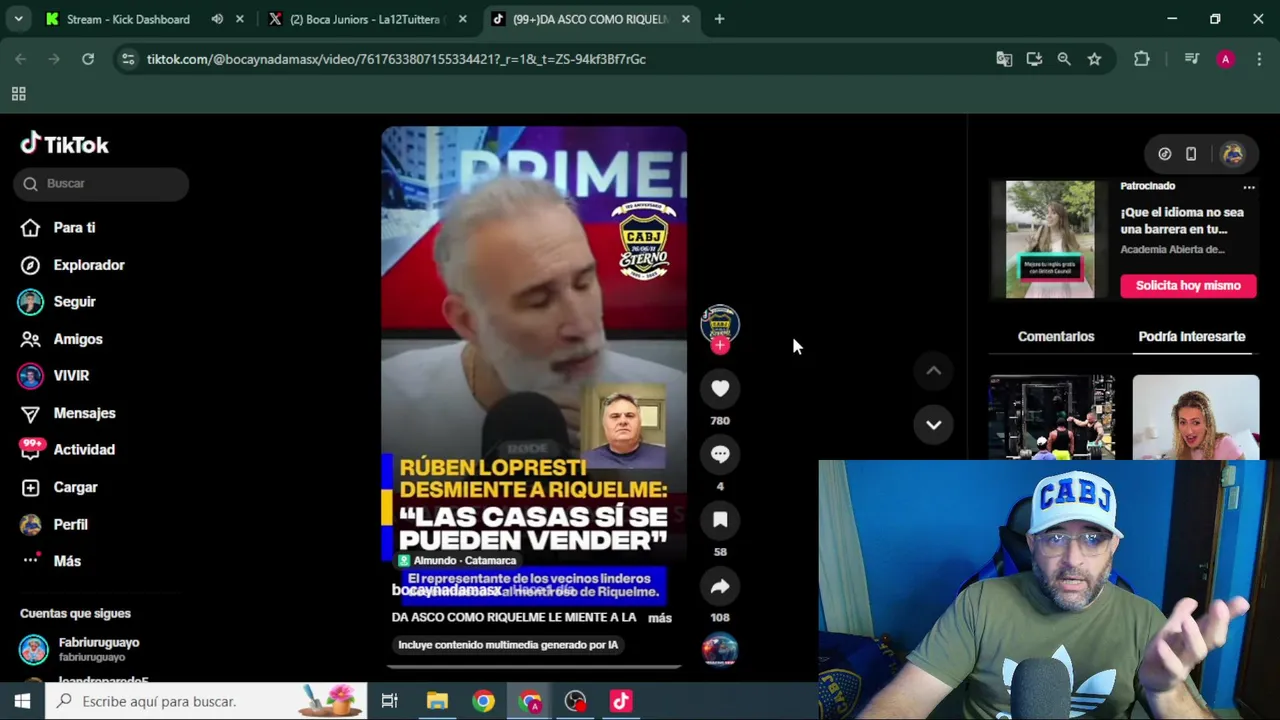Expand video description with más
Viewport: 1280px width, 720px height.
(660, 618)
